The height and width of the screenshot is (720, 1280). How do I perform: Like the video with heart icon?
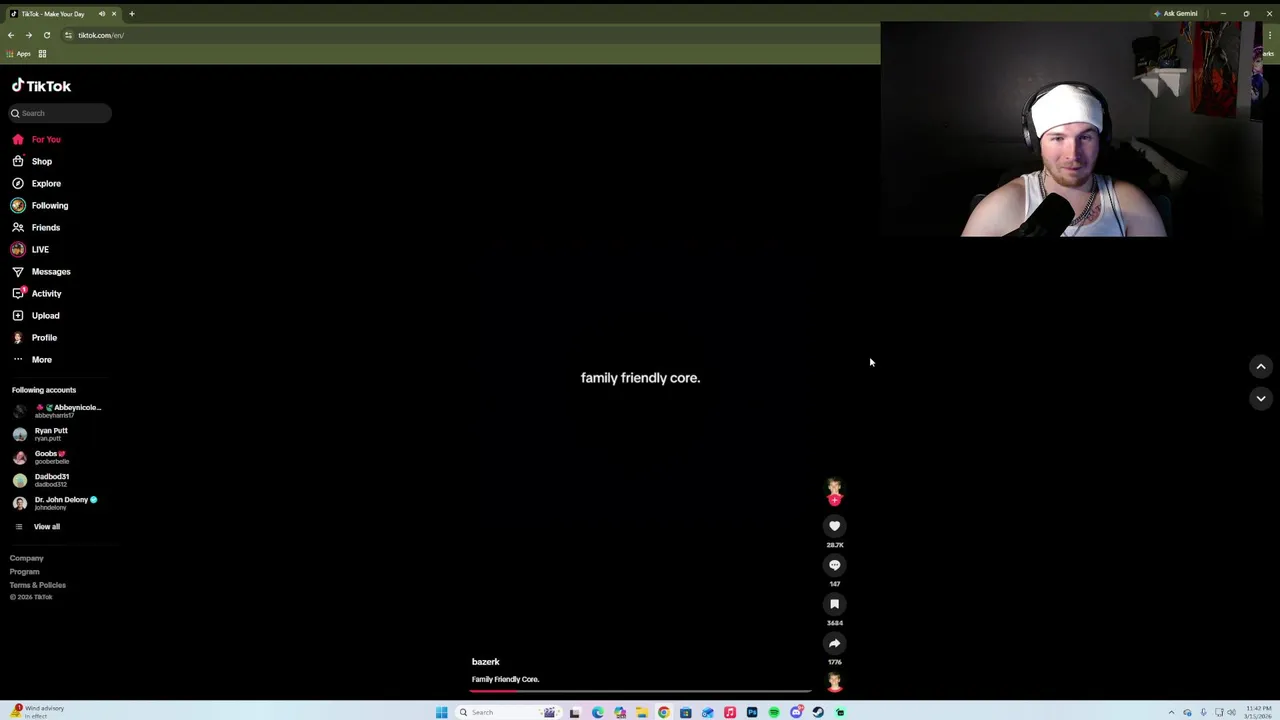point(834,526)
